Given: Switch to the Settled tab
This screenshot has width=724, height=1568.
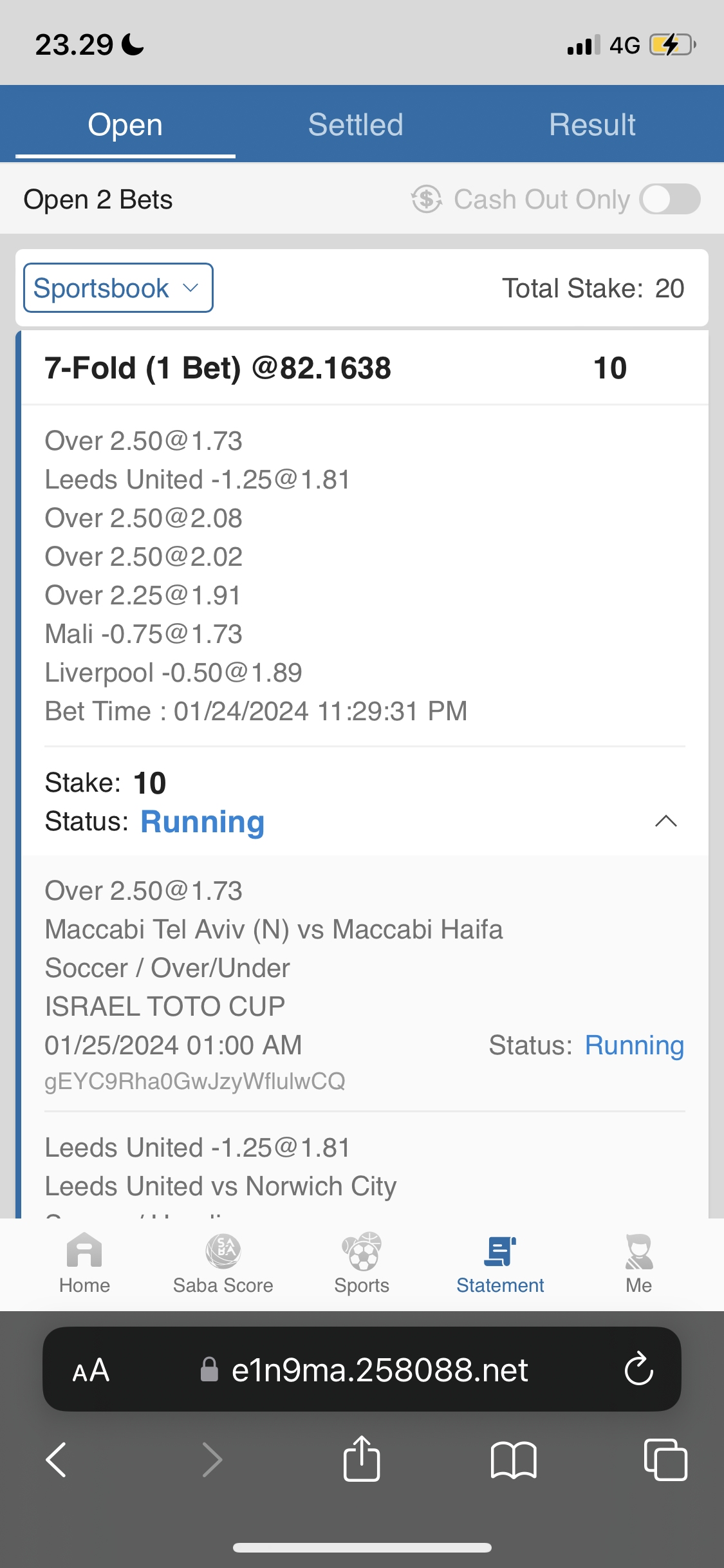Looking at the screenshot, I should click(x=355, y=124).
